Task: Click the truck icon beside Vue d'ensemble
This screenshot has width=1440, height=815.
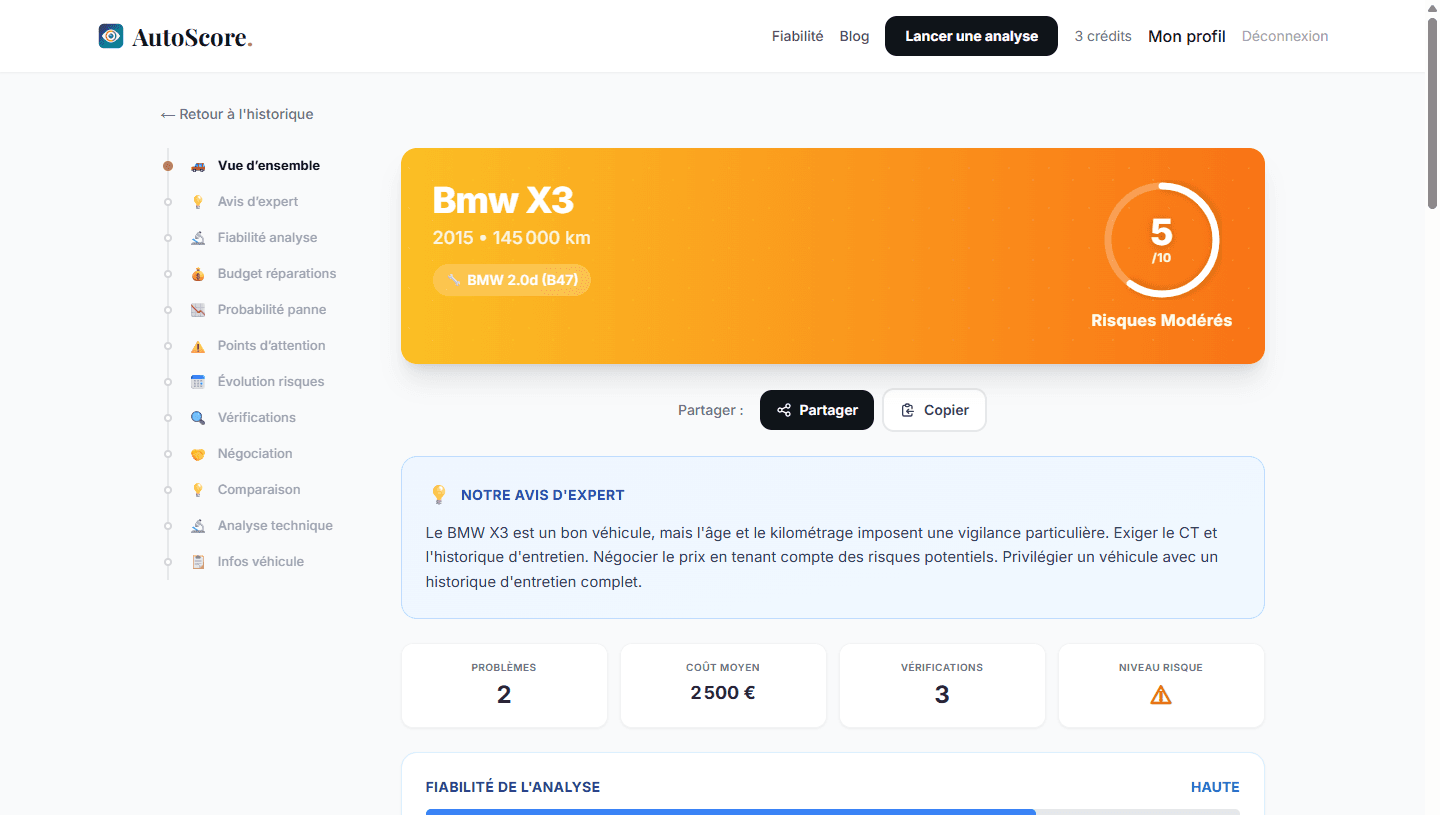Action: click(x=198, y=166)
